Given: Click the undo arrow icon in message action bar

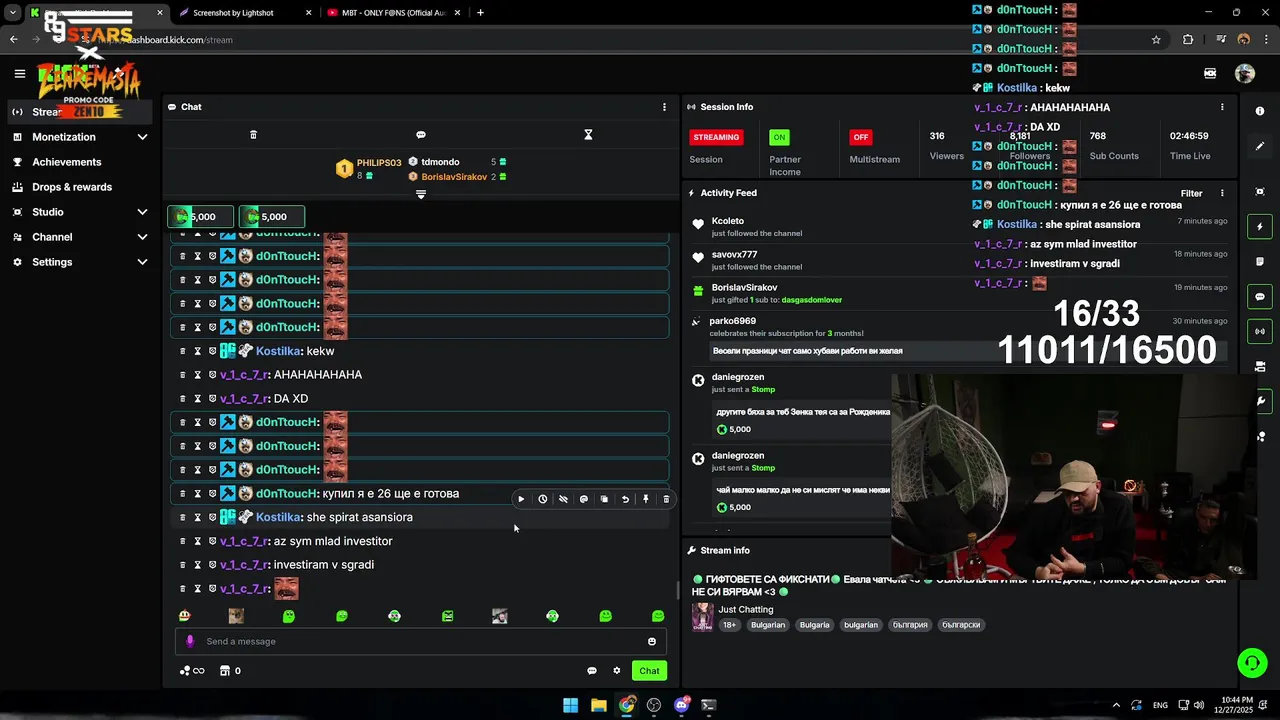Looking at the screenshot, I should pos(625,499).
